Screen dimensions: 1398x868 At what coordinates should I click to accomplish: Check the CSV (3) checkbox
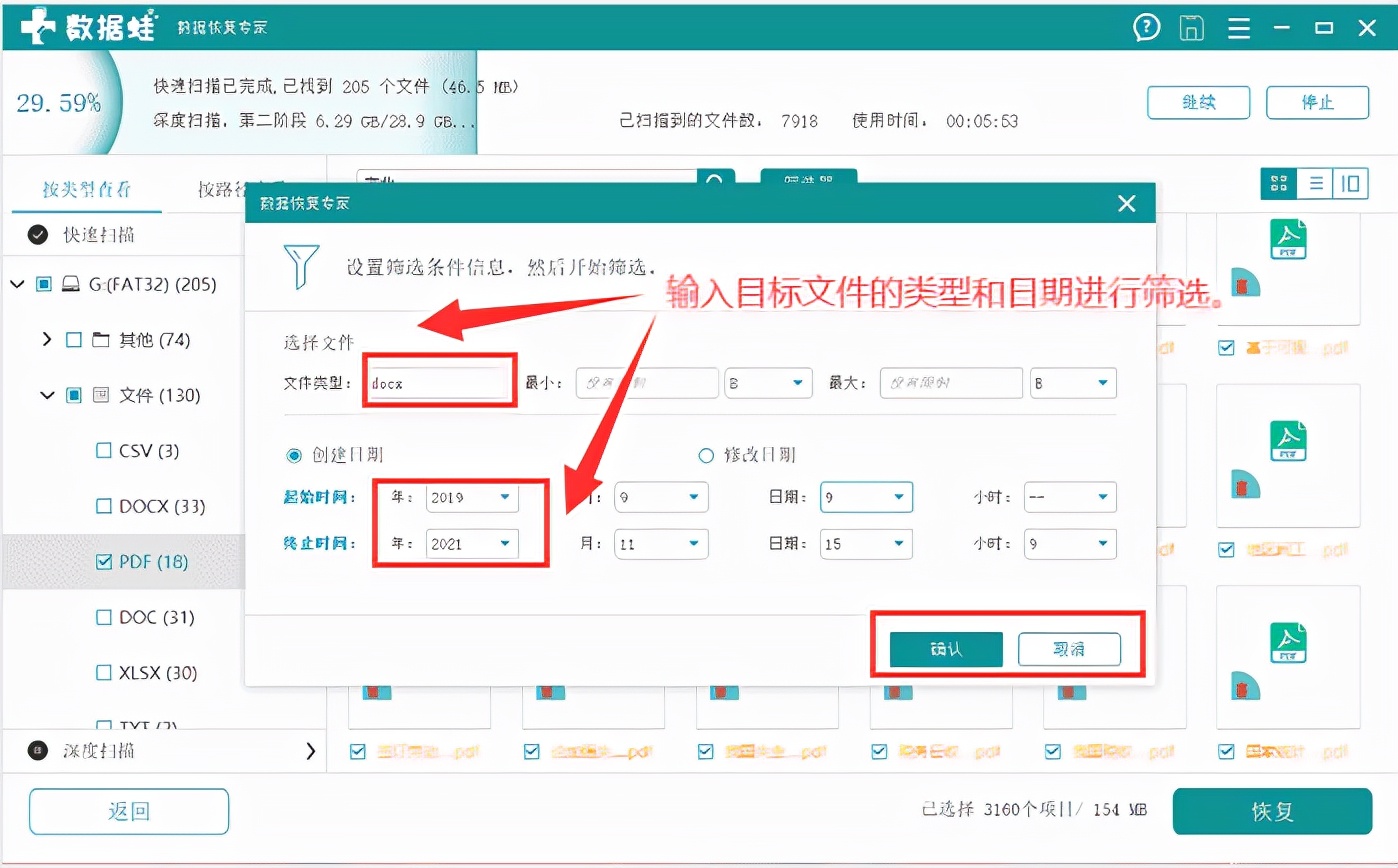(103, 451)
